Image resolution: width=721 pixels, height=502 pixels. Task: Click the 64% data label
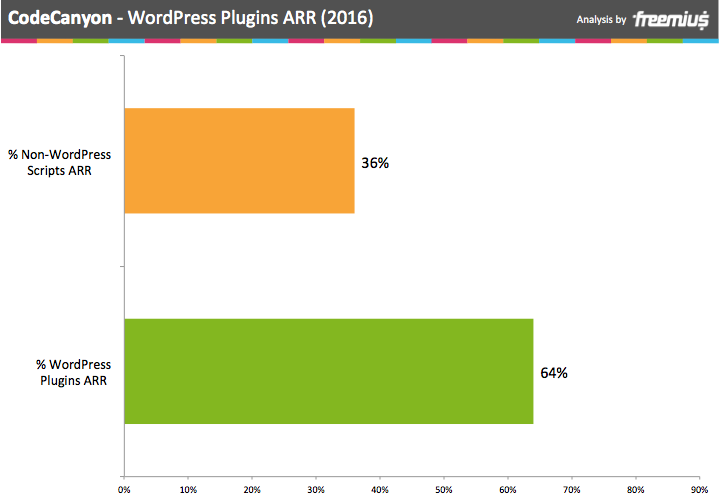pos(554,373)
